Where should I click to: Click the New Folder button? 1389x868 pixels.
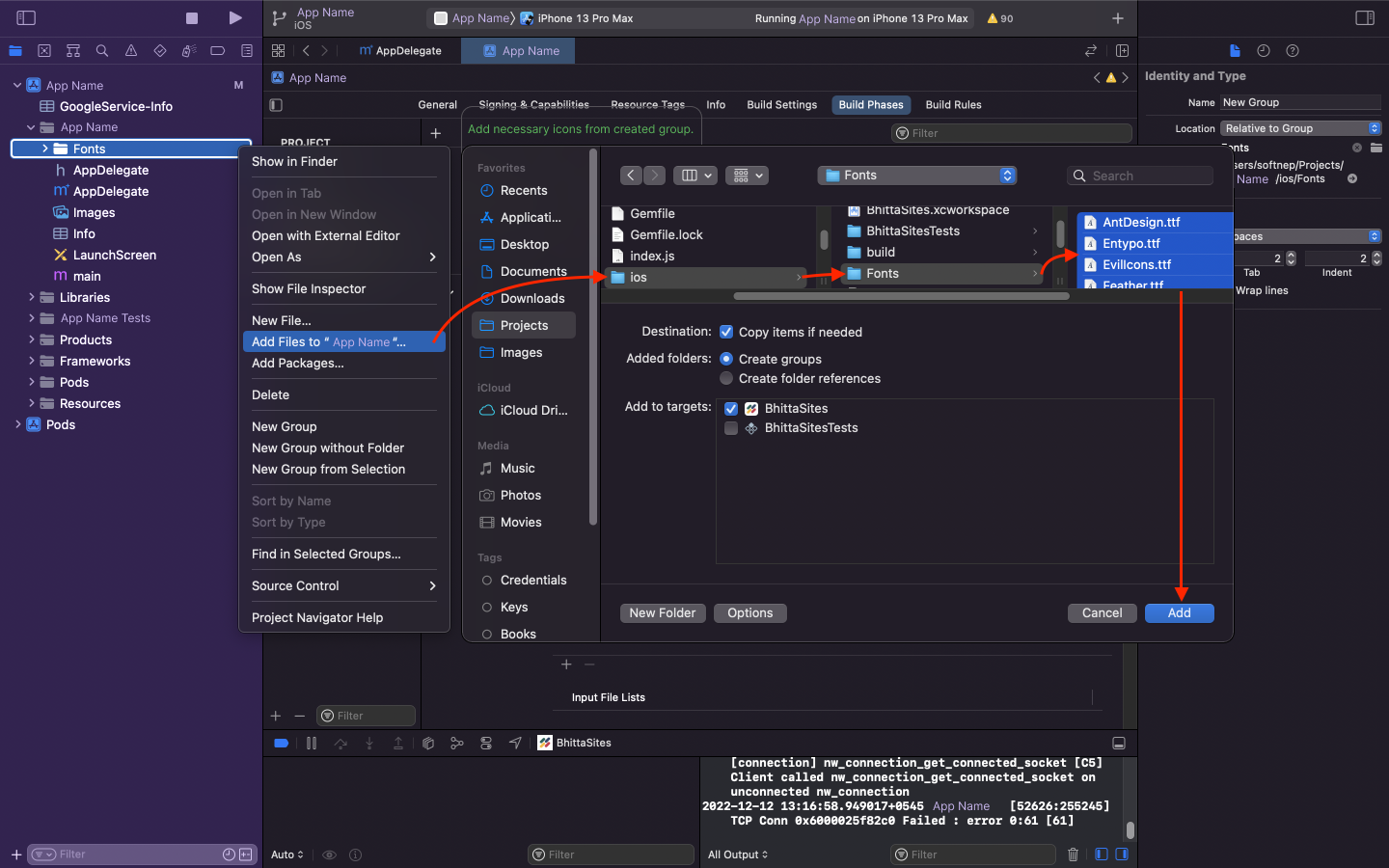pos(662,612)
